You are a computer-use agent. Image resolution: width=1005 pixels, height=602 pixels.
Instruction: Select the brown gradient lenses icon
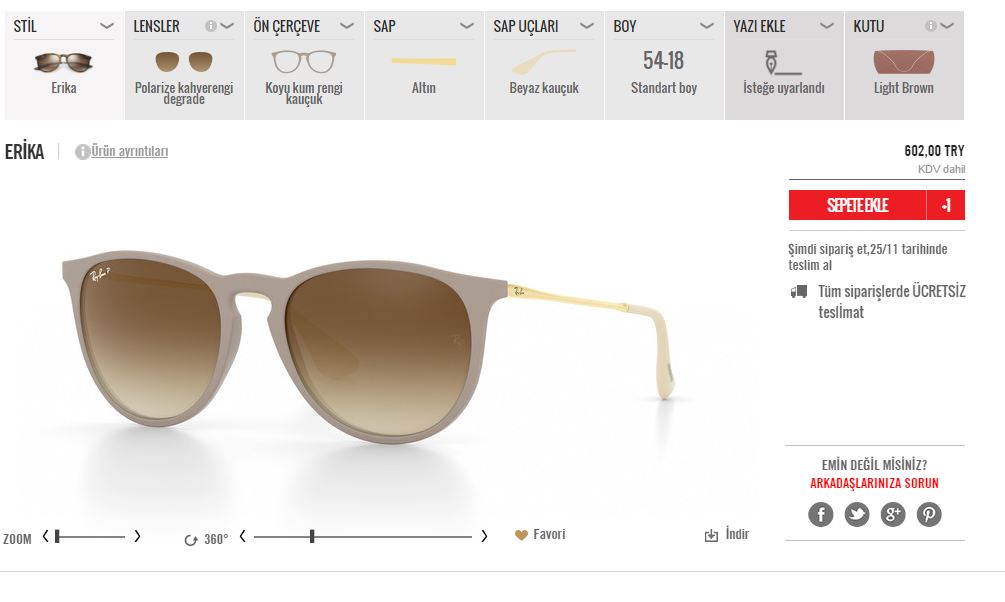pos(183,62)
